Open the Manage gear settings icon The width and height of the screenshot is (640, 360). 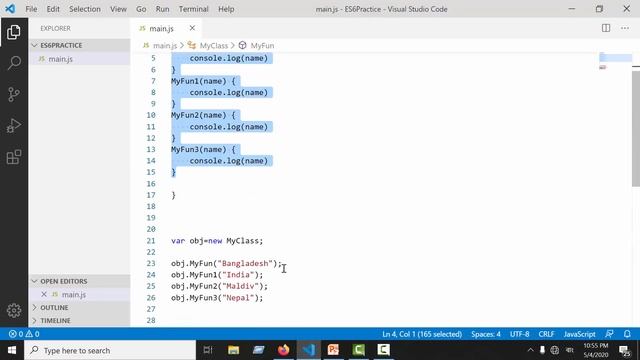click(x=14, y=311)
